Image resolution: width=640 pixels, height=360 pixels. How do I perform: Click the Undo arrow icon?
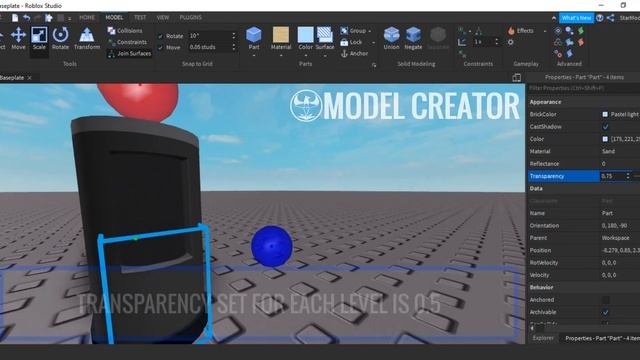point(27,18)
